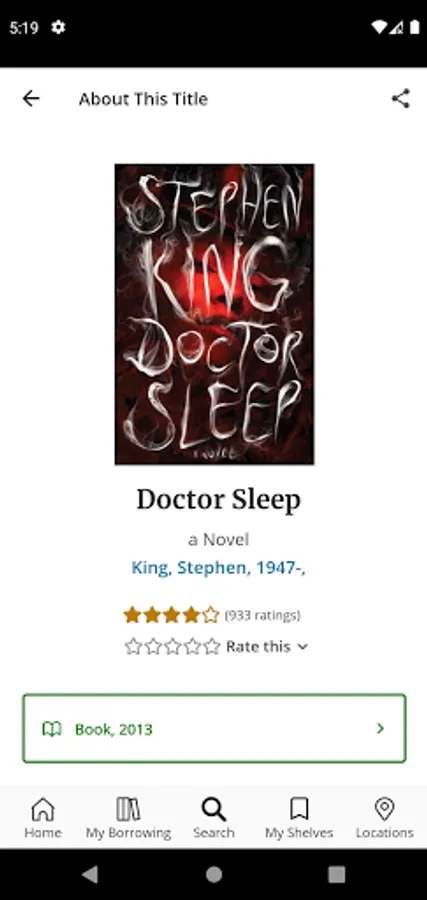The height and width of the screenshot is (900, 427).
Task: Open the My Borrowing books icon
Action: (x=128, y=809)
